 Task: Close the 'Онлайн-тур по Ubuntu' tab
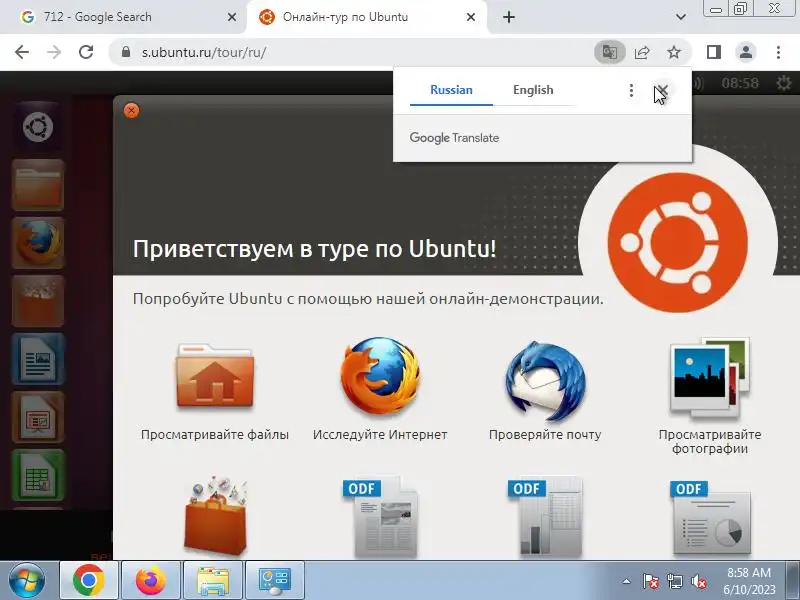(470, 17)
